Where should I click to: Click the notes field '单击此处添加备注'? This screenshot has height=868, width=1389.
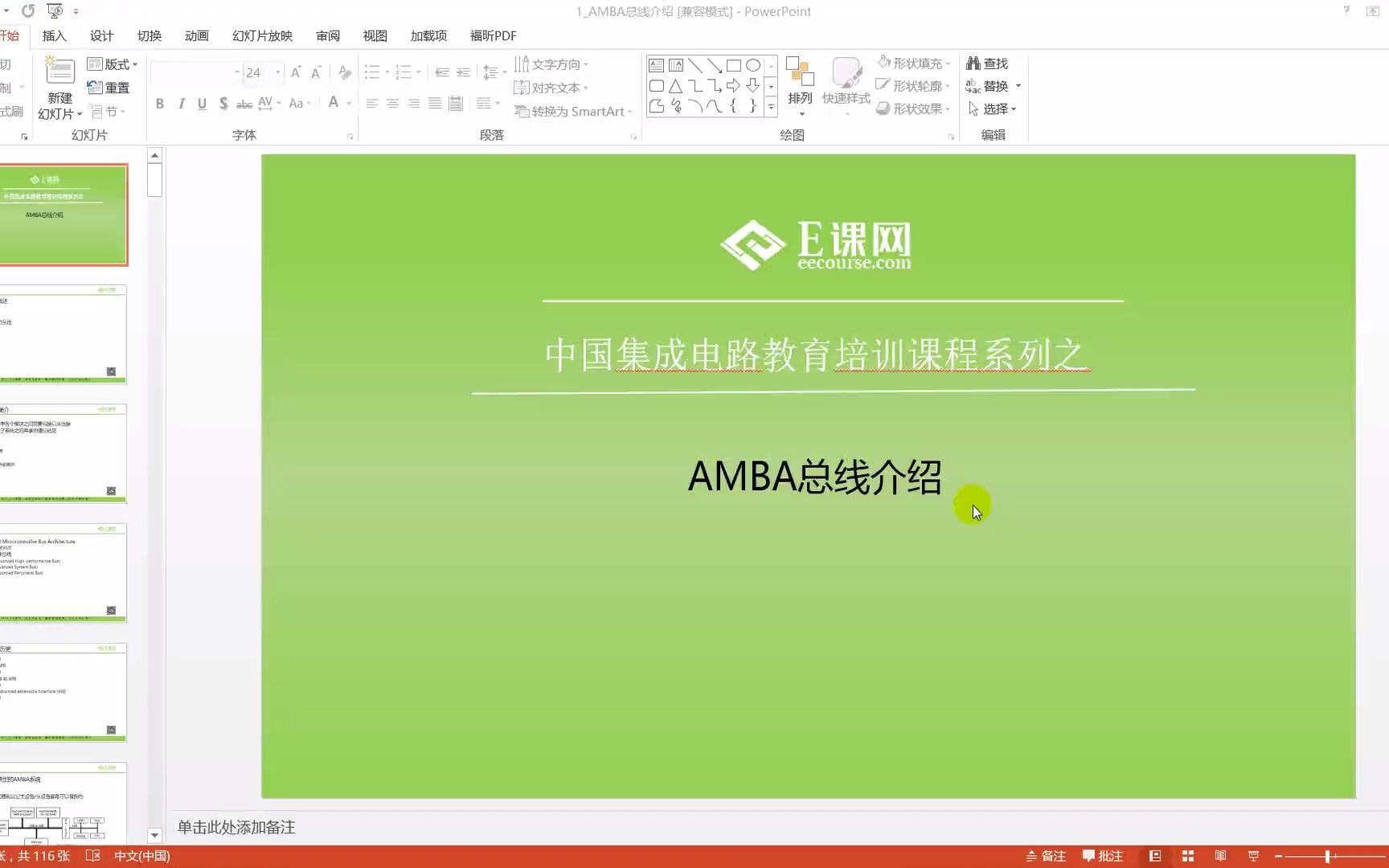236,827
